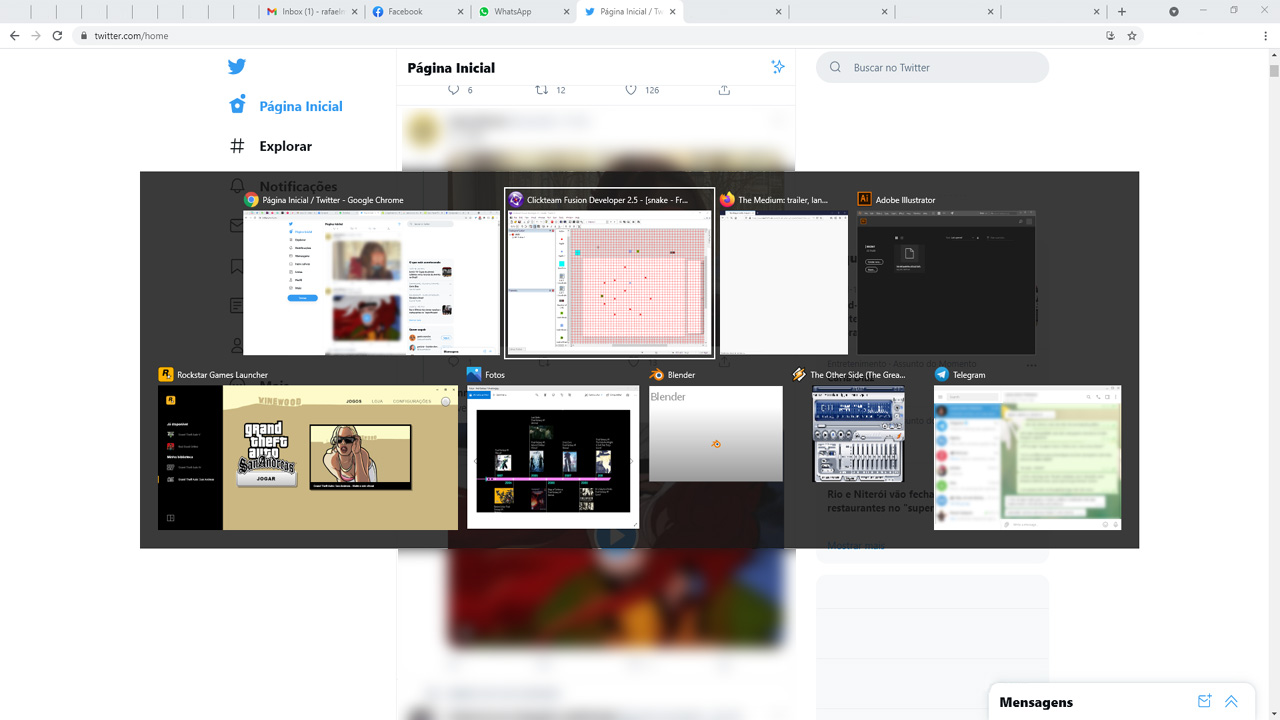Click the Telegram icon in switcher

click(942, 375)
